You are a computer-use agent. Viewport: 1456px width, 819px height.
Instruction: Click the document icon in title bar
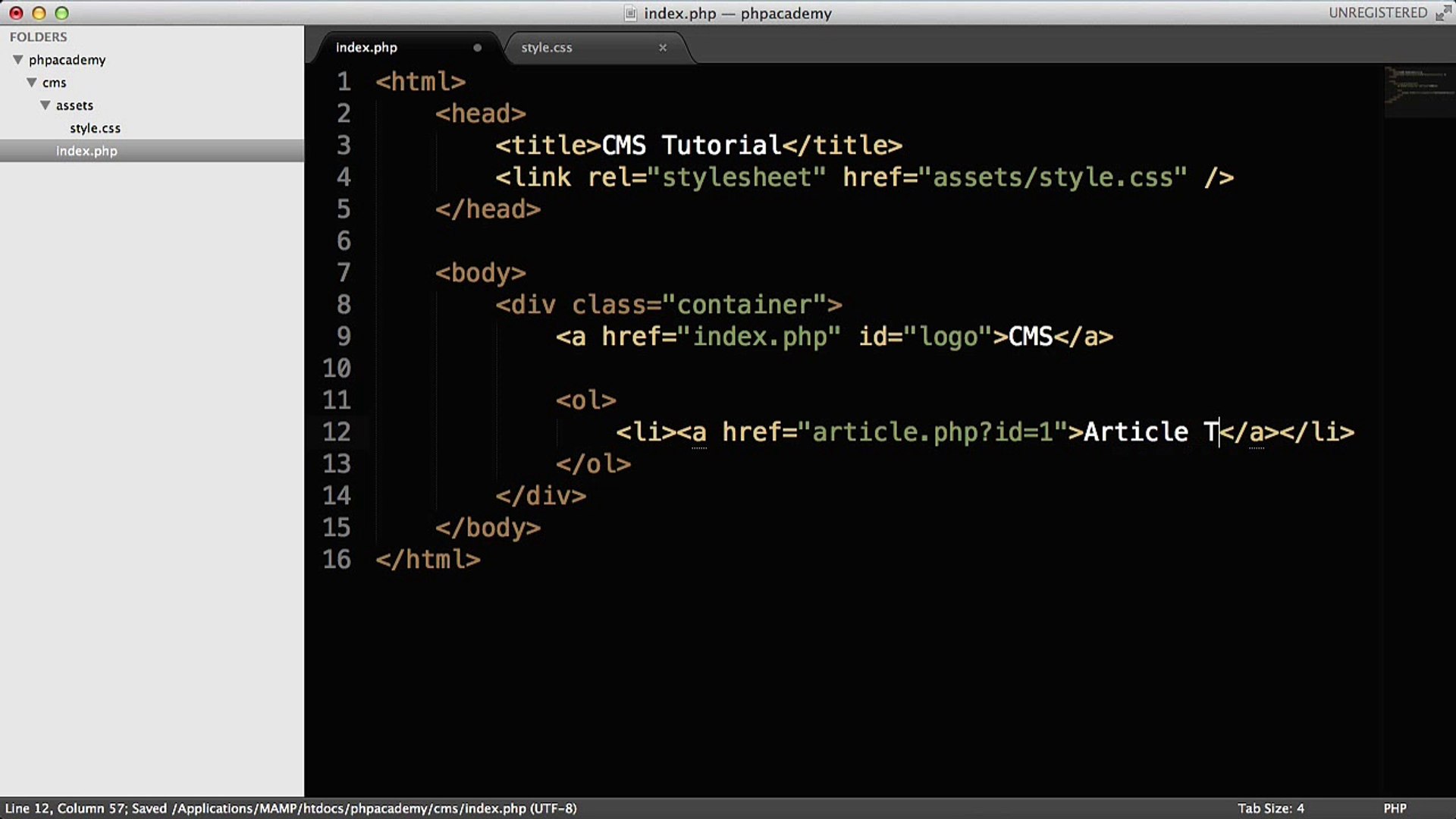pos(630,13)
